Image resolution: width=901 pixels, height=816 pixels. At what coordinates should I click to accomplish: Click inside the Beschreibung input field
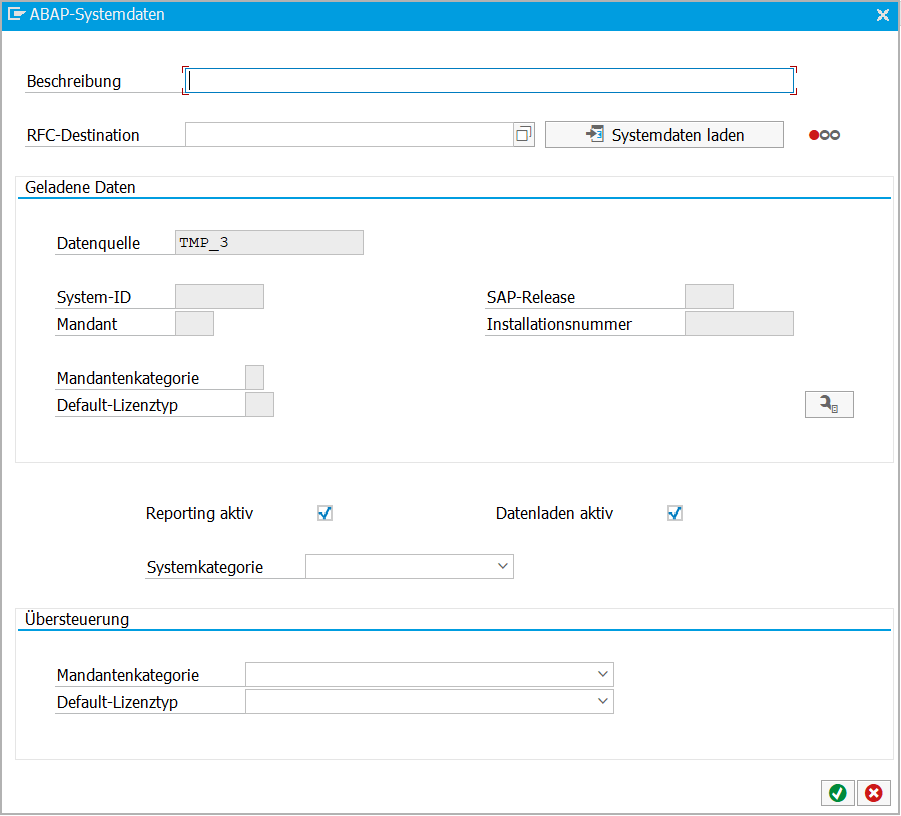[x=490, y=80]
